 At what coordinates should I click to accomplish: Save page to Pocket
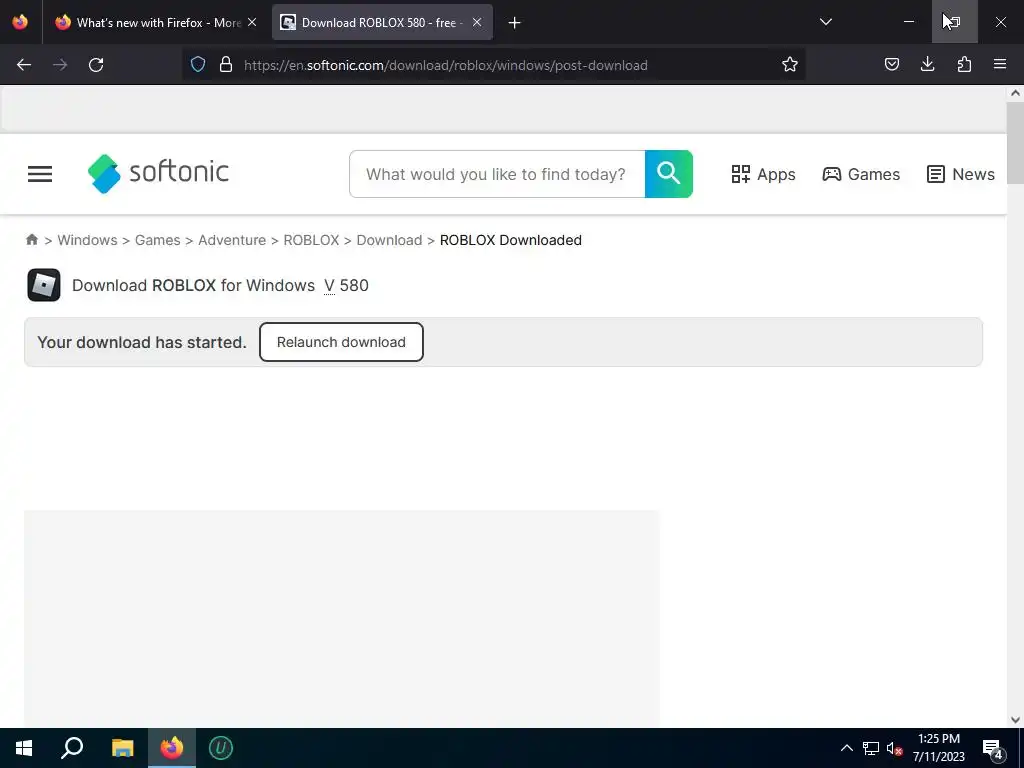click(891, 65)
